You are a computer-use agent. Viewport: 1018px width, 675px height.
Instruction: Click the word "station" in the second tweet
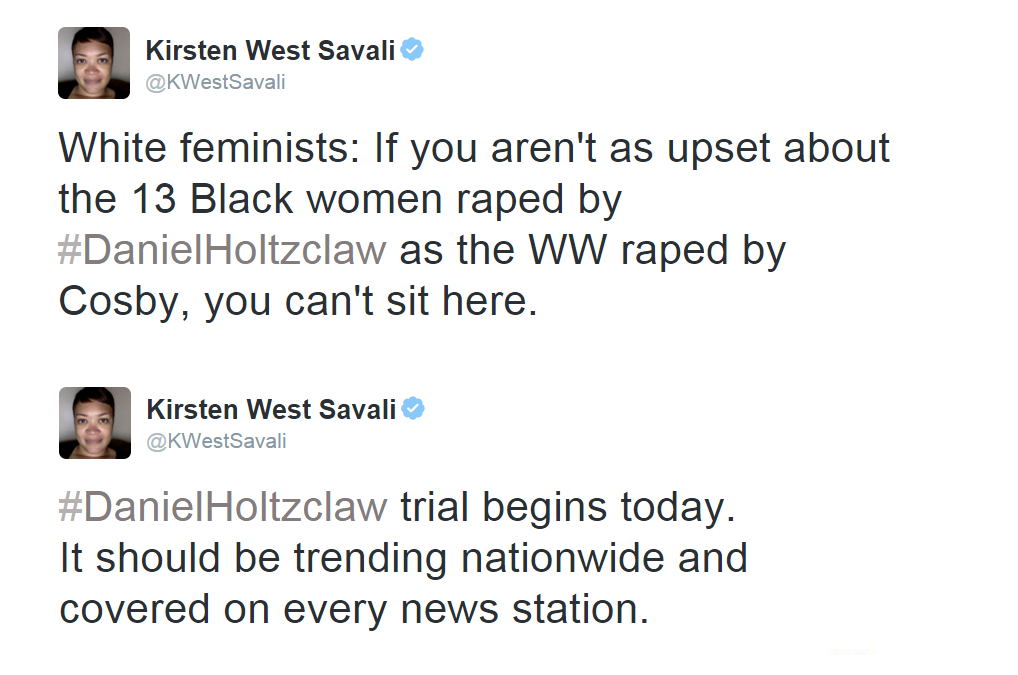[575, 609]
